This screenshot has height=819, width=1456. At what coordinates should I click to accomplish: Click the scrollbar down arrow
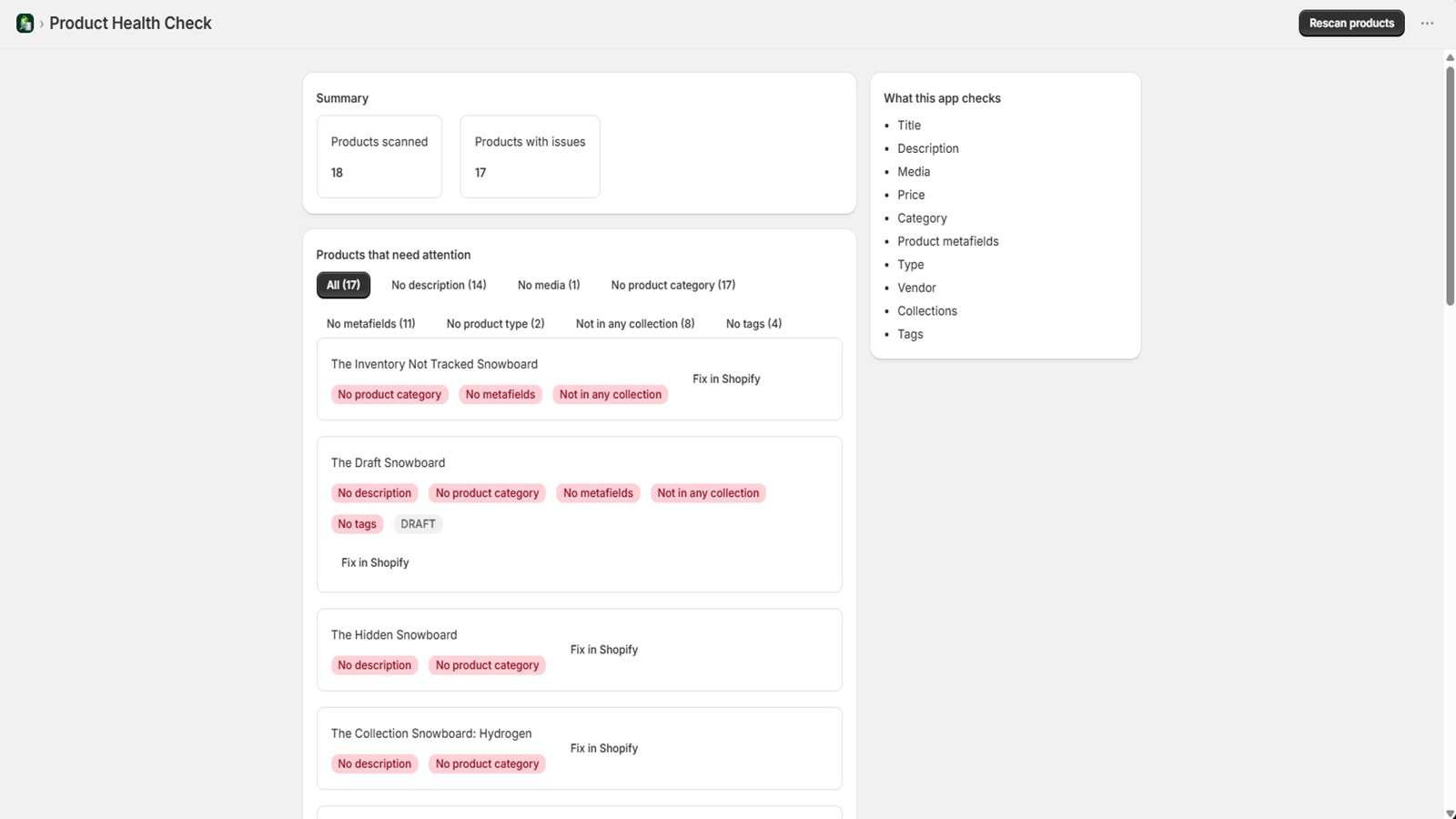point(1450,814)
